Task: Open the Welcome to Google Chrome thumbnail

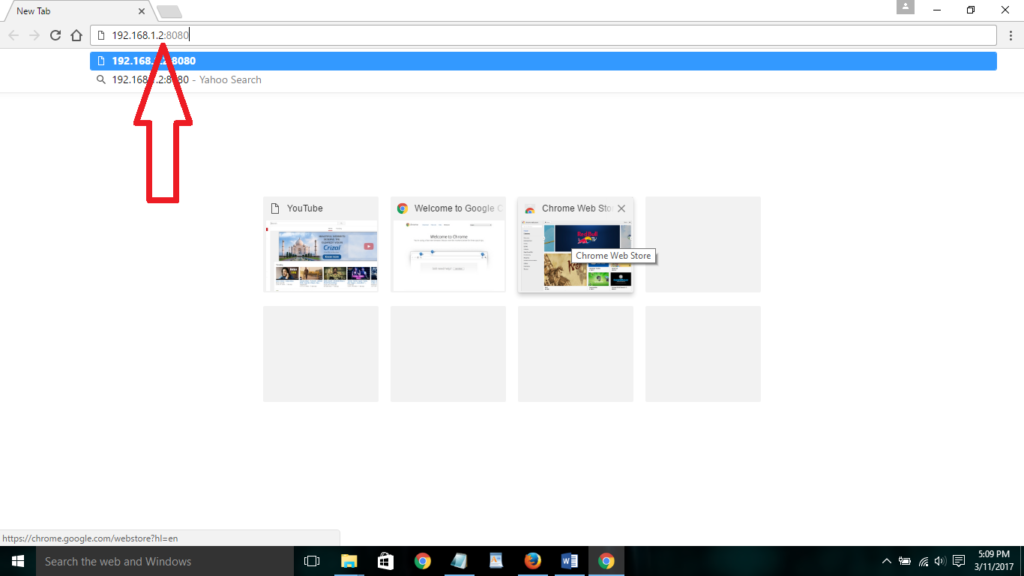Action: [448, 244]
